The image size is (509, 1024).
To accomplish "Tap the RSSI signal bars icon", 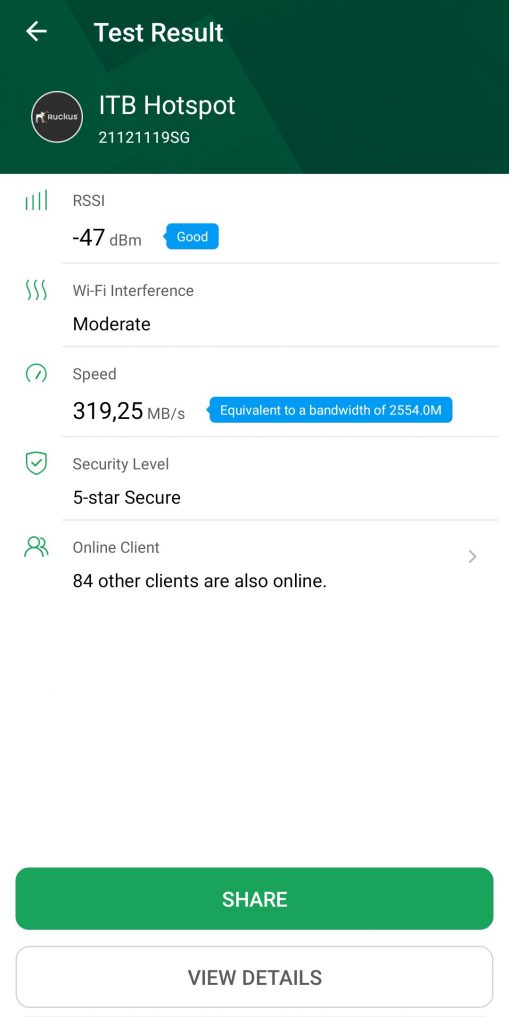I will 36,200.
